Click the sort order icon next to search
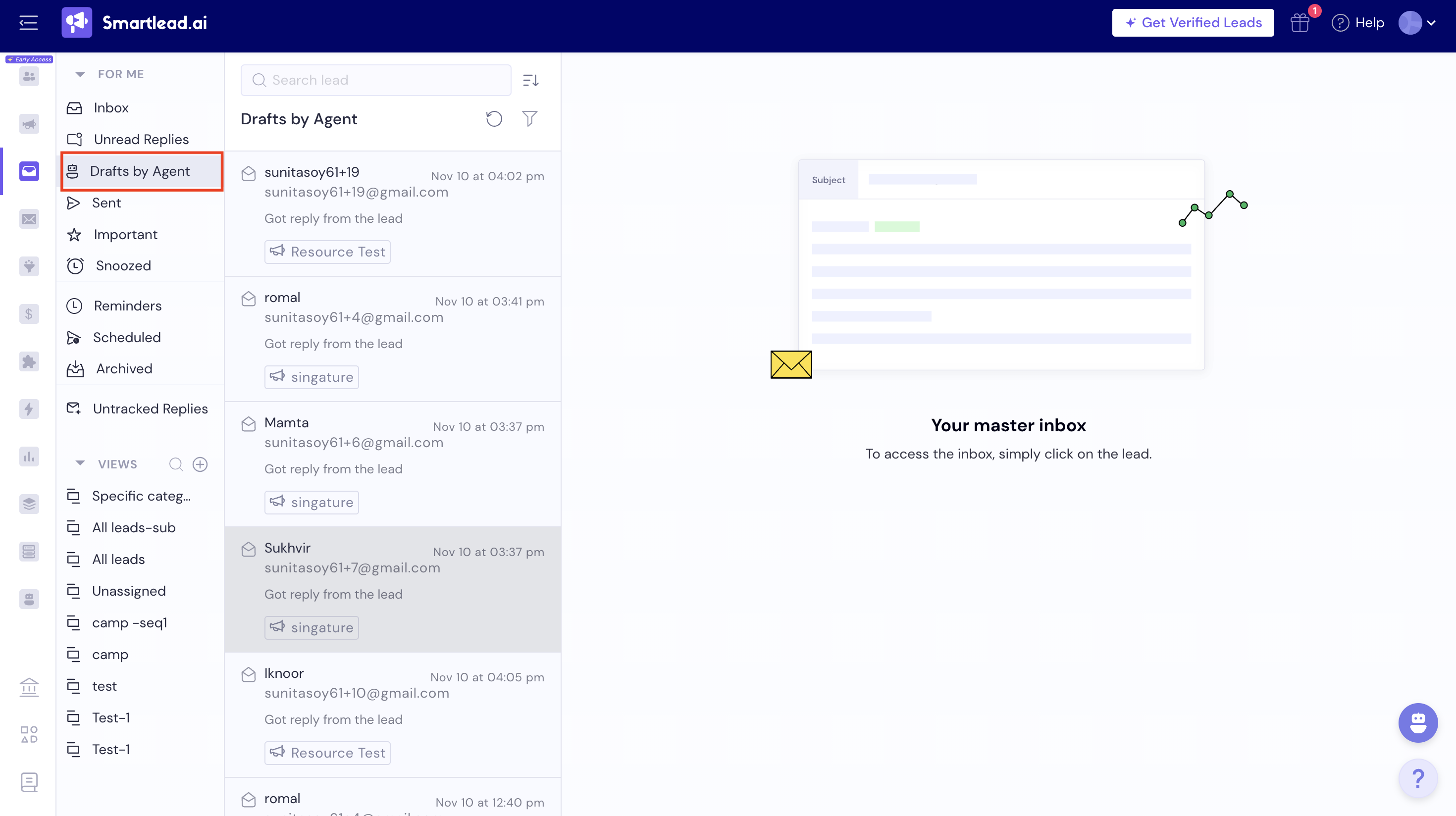Screen dimensions: 1456x816 (x=530, y=80)
